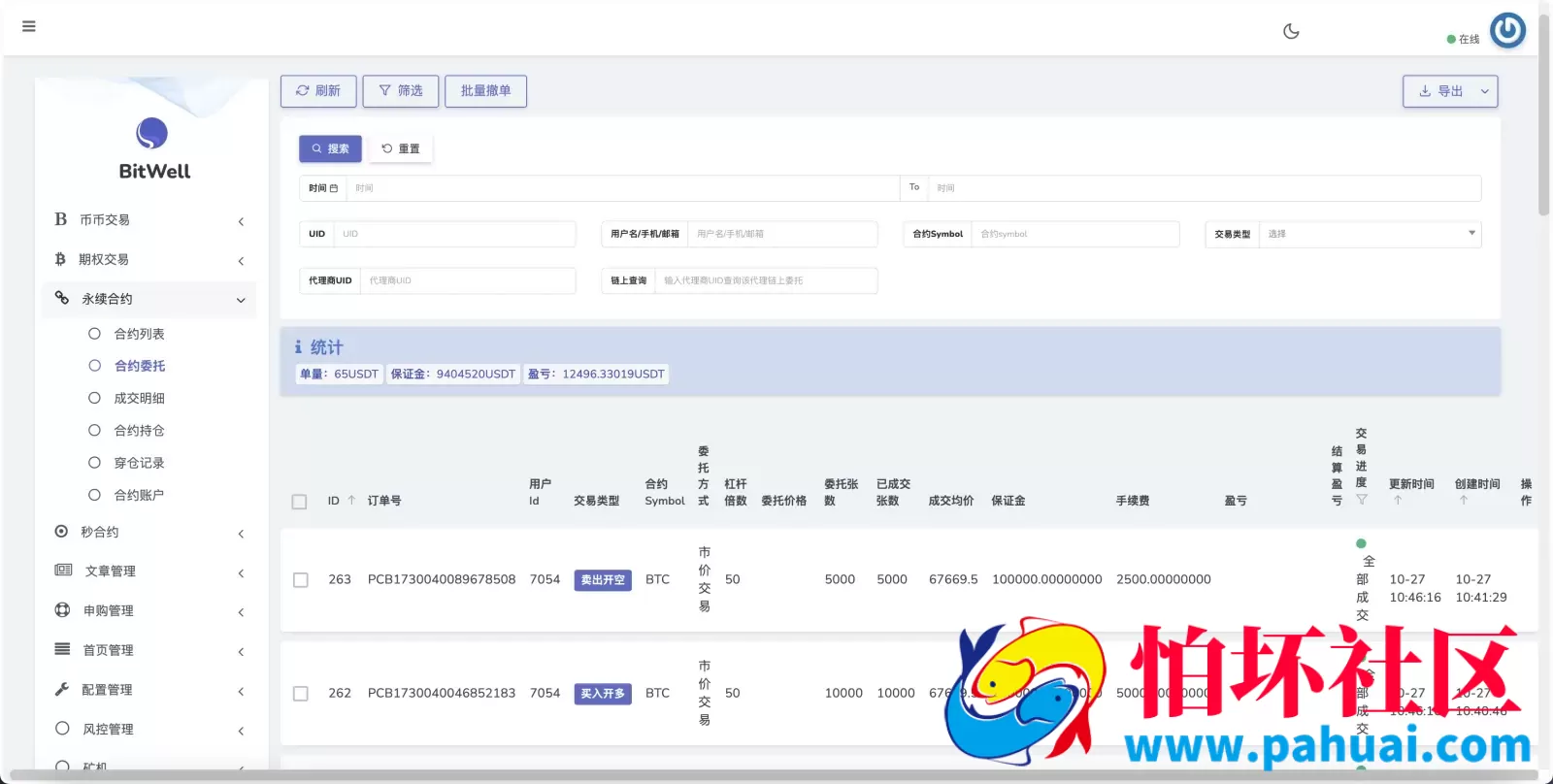Focus the To end time input field

click(1205, 188)
